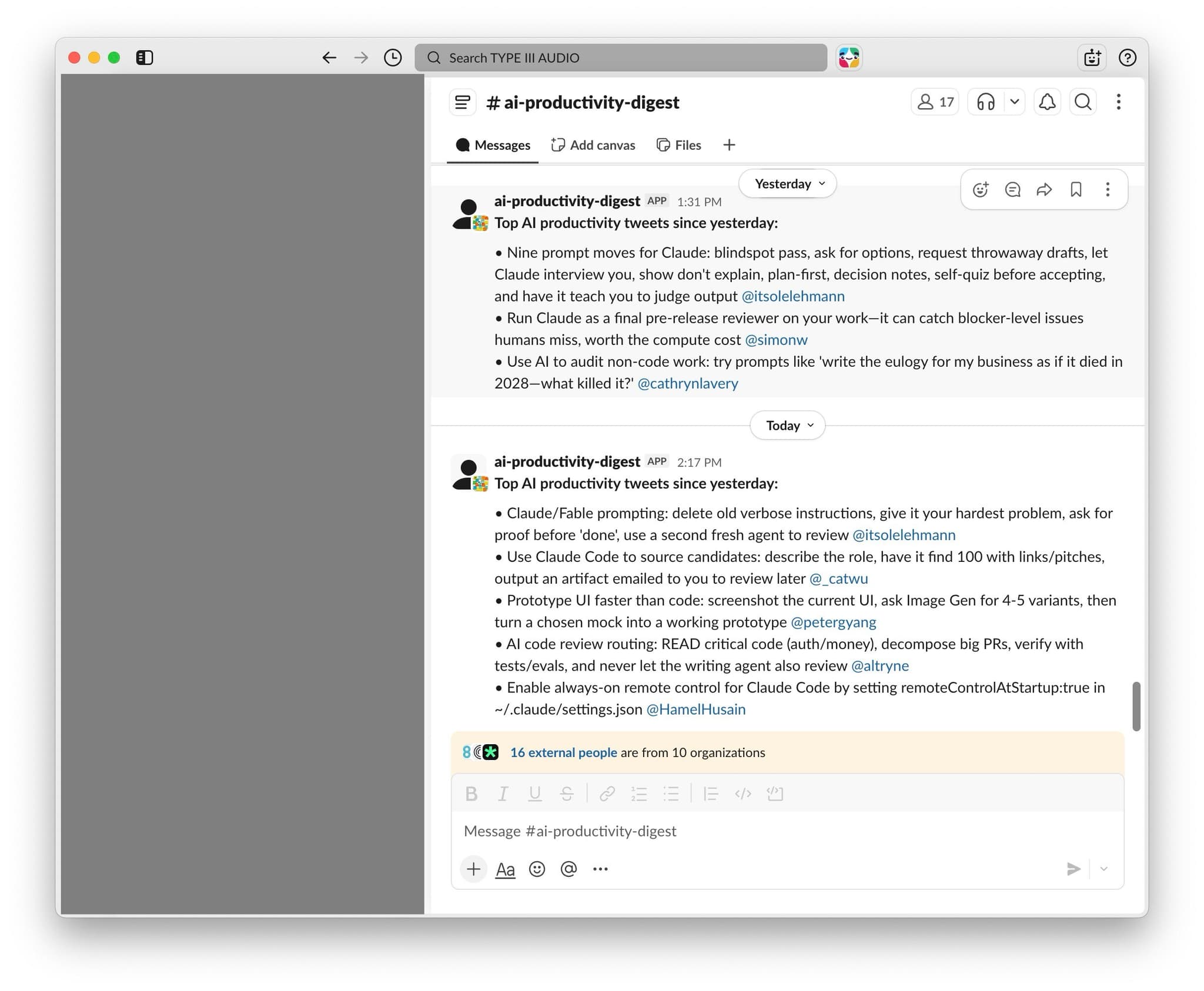Open @simonw mention link

(x=776, y=340)
